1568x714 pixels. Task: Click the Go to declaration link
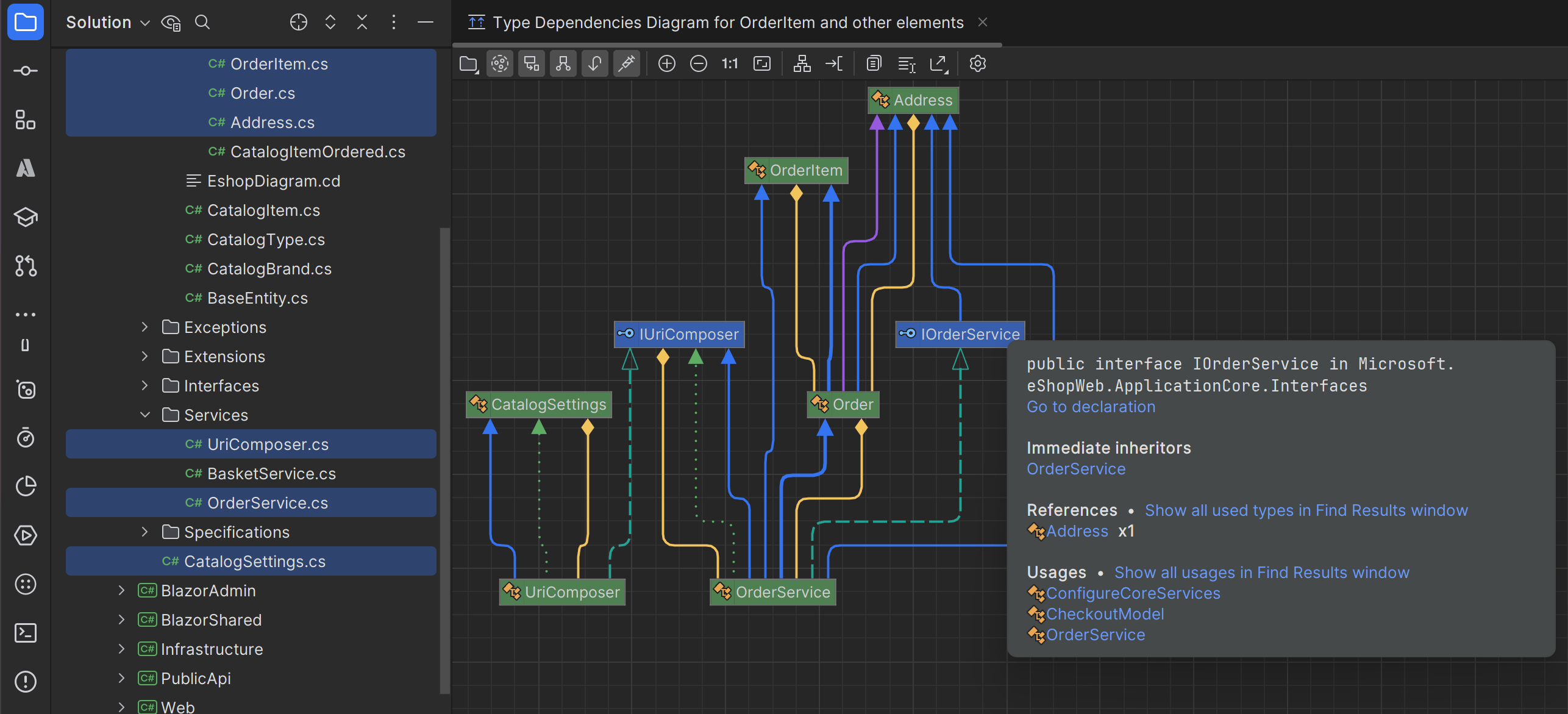(x=1091, y=407)
